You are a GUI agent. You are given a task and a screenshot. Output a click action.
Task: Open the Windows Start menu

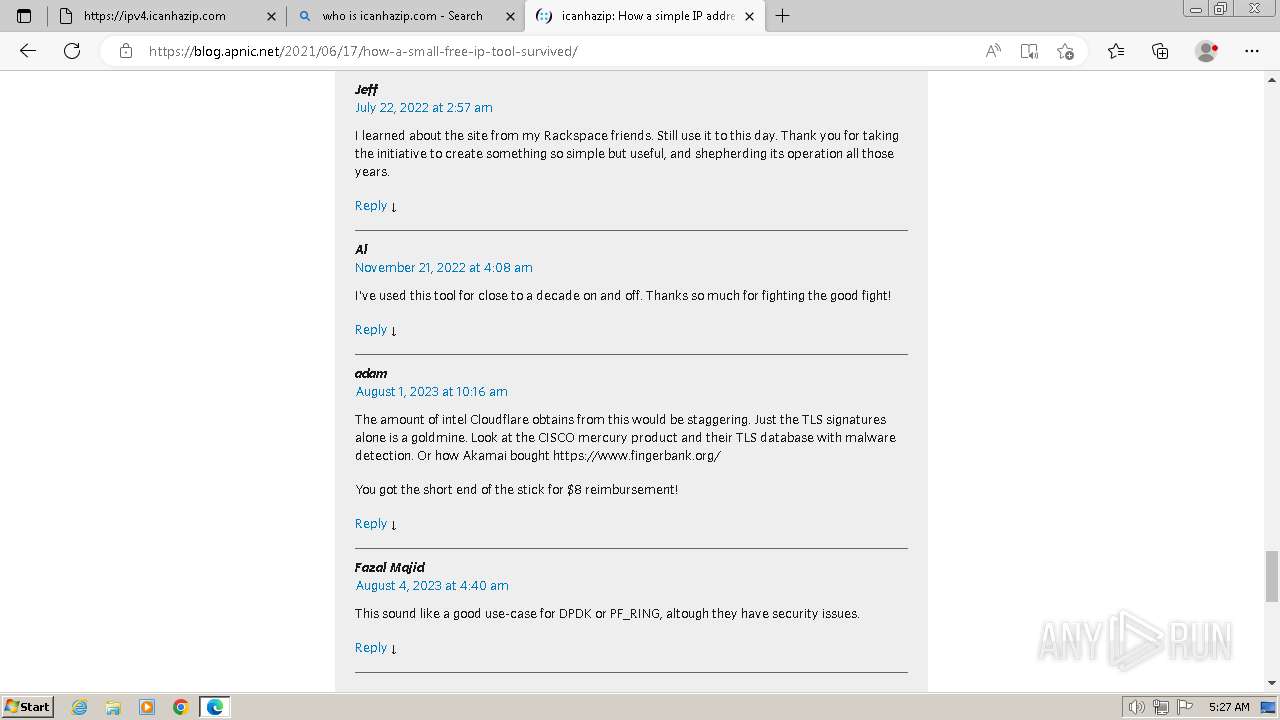pos(27,707)
